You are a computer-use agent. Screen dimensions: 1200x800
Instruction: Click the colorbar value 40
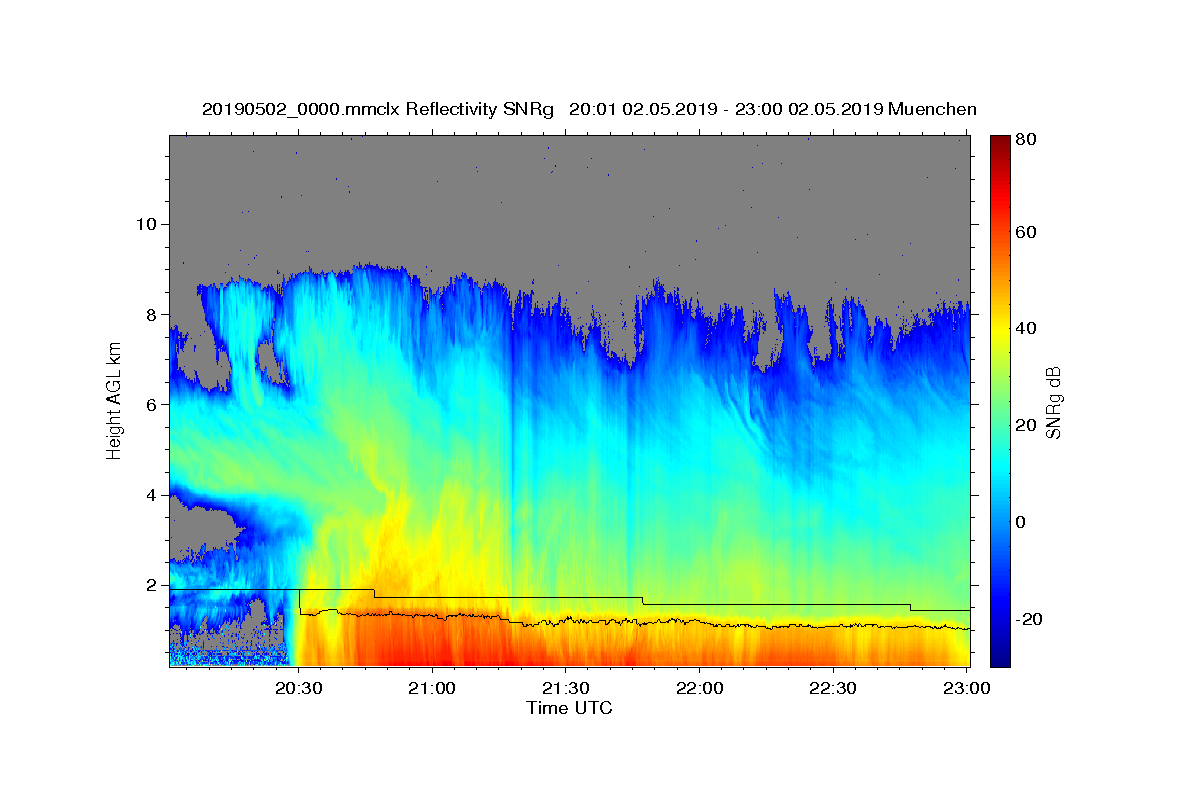pyautogui.click(x=1028, y=328)
